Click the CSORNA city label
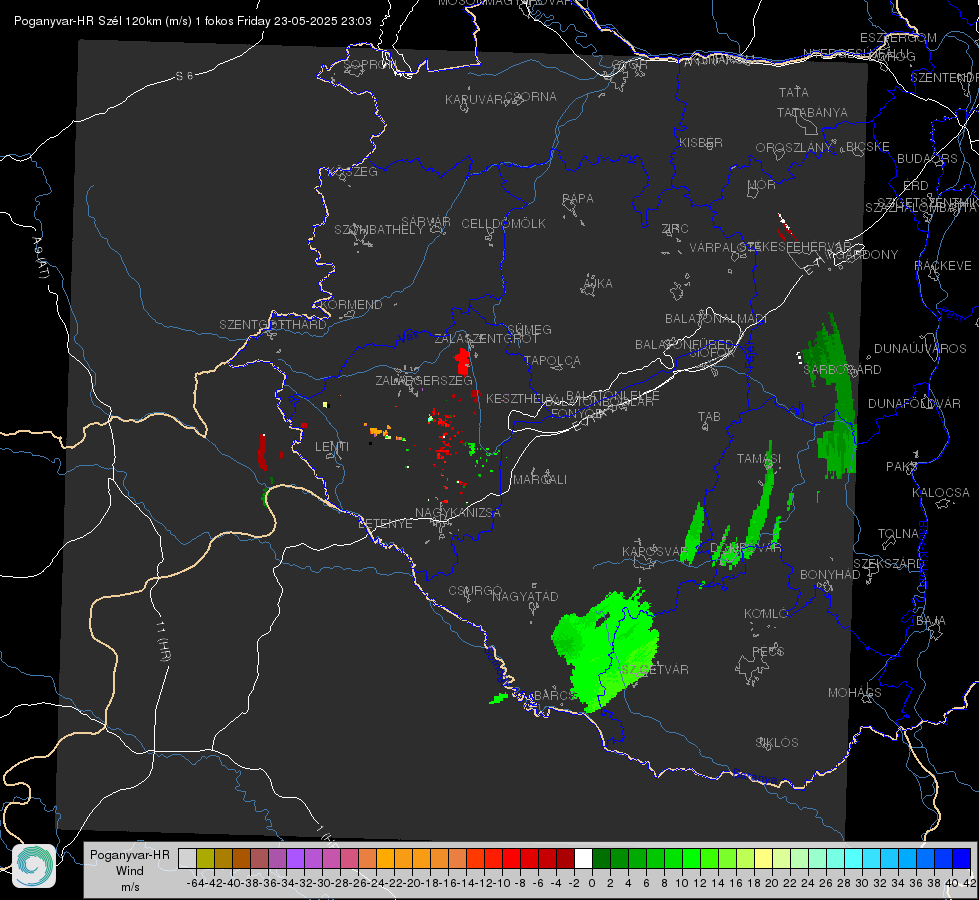This screenshot has height=900, width=979. click(531, 97)
